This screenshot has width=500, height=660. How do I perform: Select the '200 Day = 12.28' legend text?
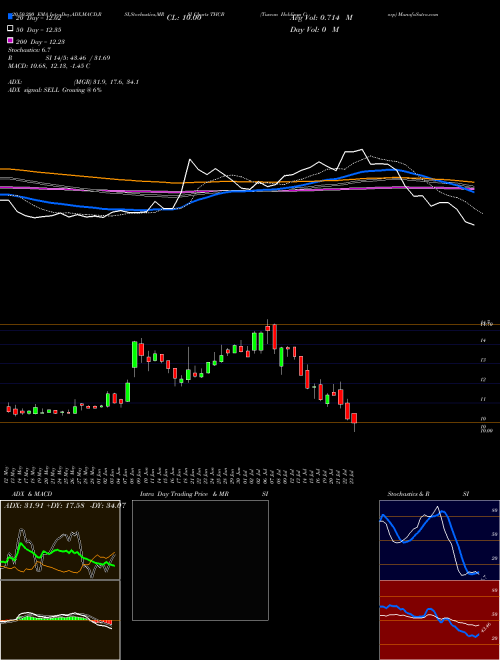tap(40, 42)
